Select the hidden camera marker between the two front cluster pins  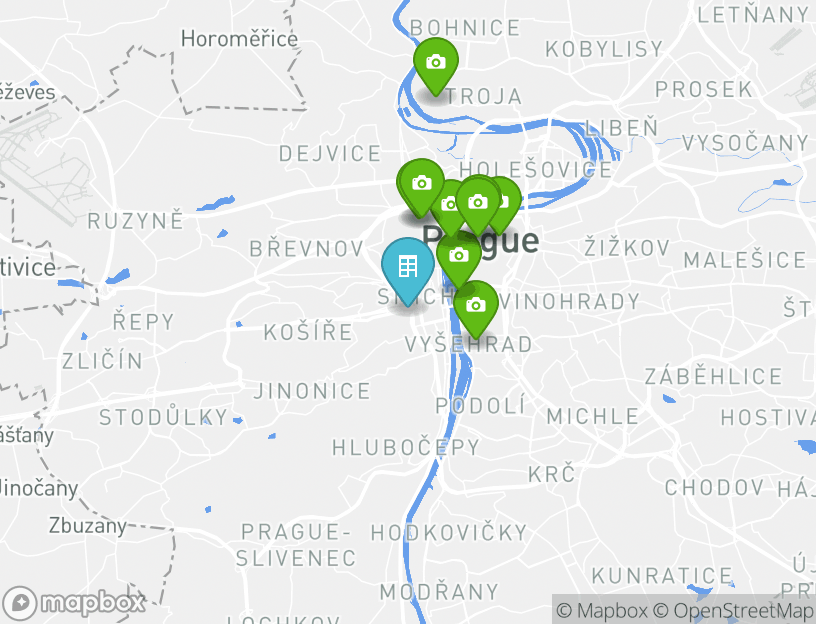click(x=447, y=205)
